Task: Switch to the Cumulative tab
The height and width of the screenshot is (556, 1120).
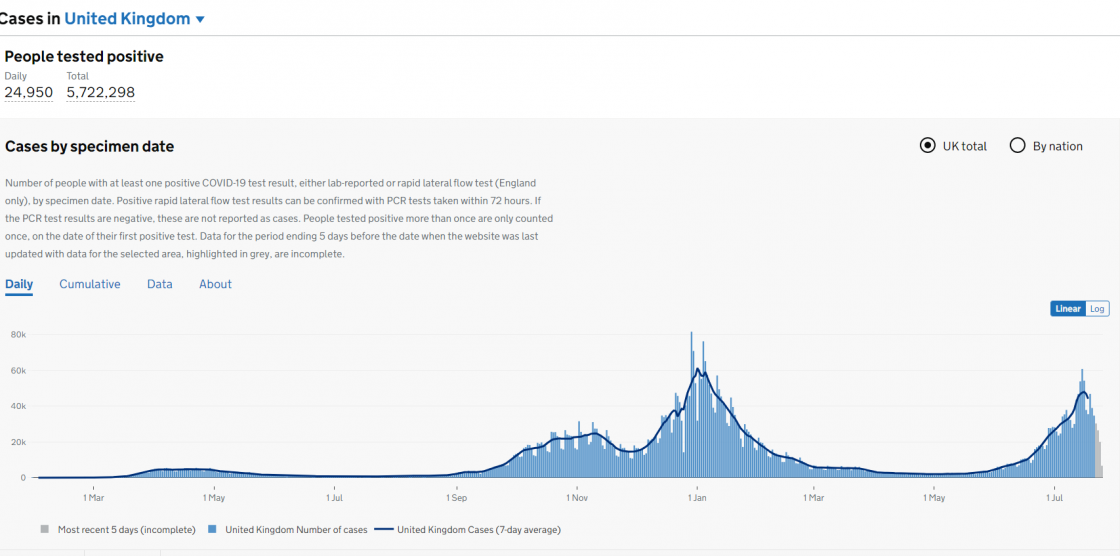Action: 90,284
